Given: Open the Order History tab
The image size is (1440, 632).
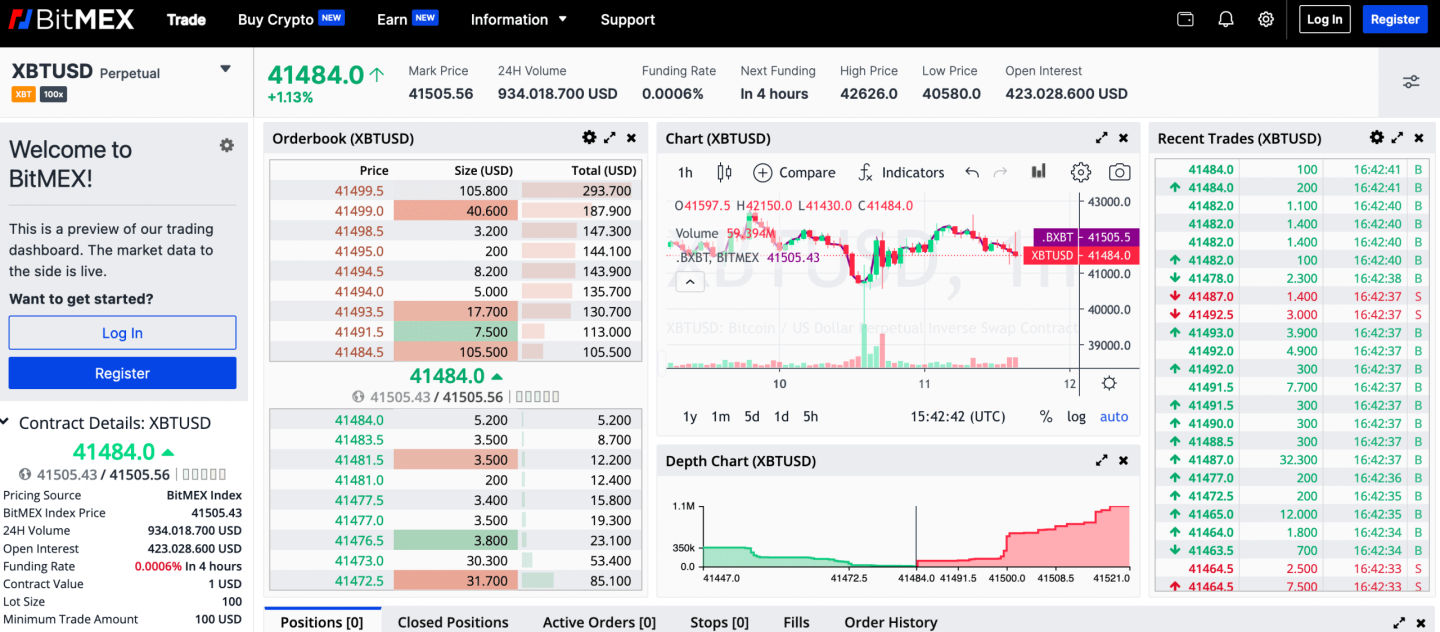Looking at the screenshot, I should [x=891, y=622].
